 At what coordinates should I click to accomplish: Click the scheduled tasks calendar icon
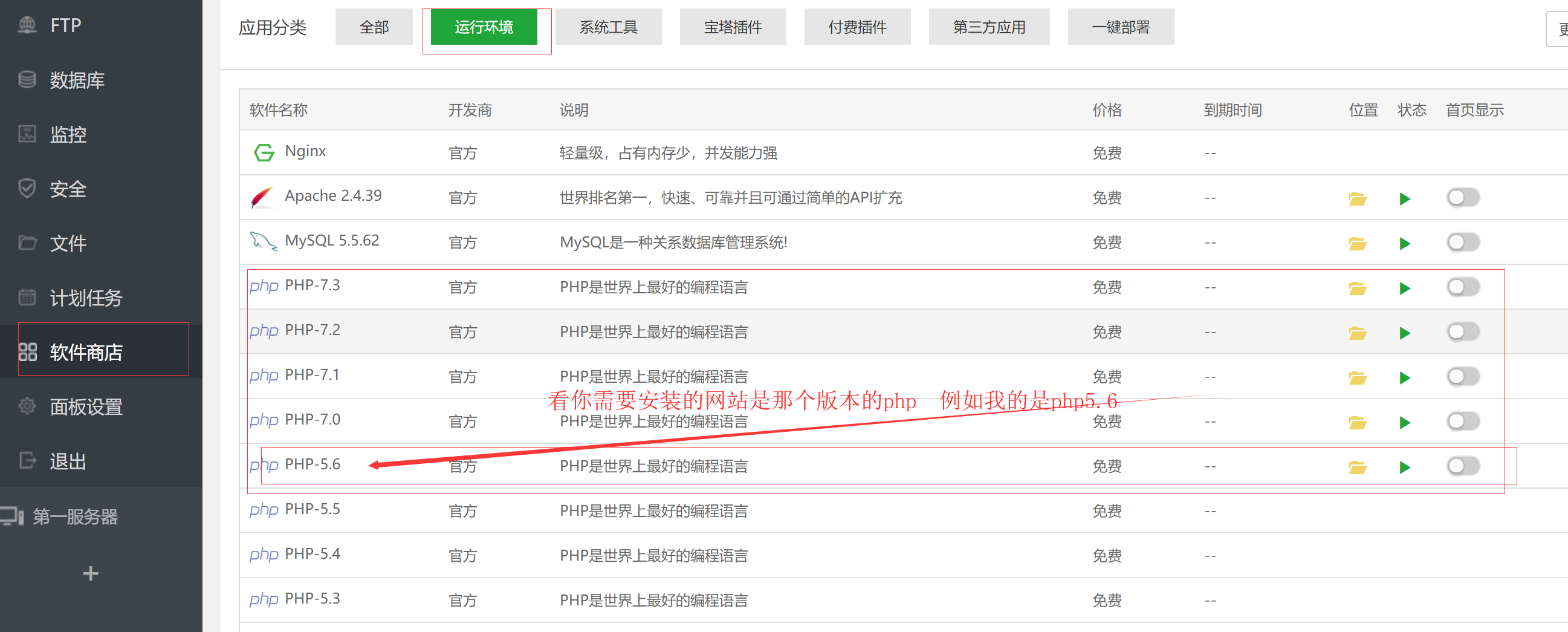pyautogui.click(x=27, y=297)
